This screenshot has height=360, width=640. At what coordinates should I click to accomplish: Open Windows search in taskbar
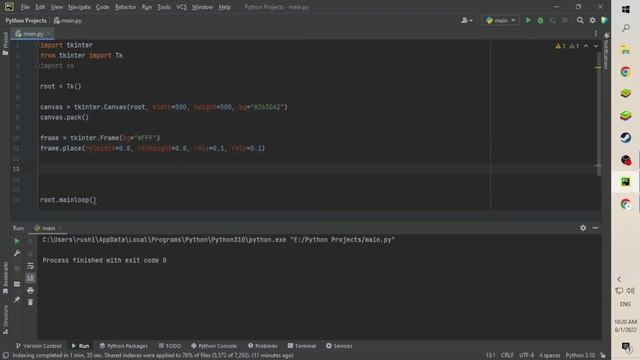click(625, 28)
